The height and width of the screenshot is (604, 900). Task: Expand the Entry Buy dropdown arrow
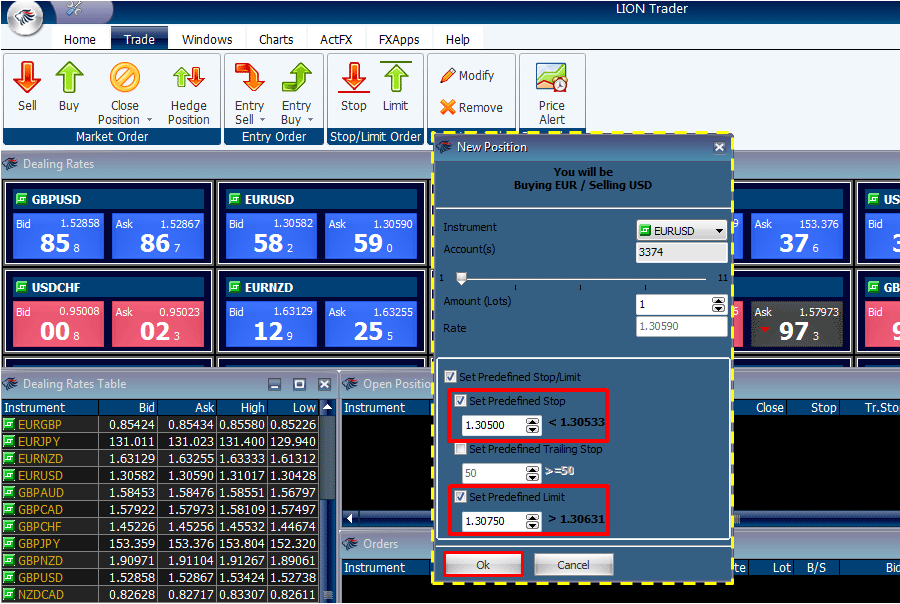tap(311, 120)
